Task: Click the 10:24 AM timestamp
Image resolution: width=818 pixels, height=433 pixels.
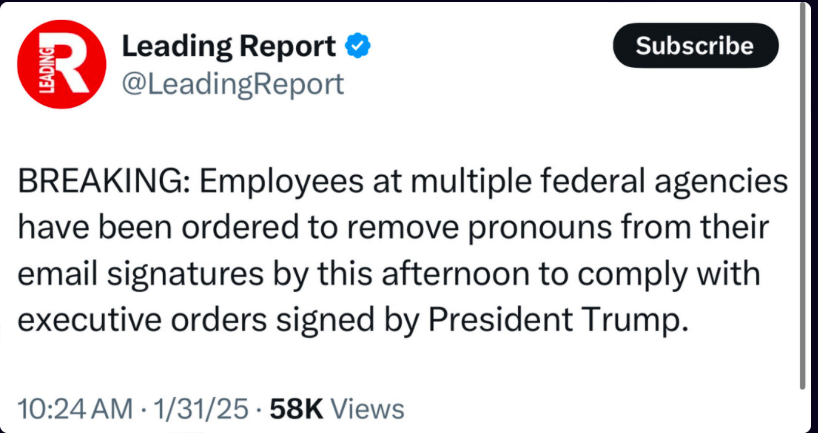Action: pos(76,408)
